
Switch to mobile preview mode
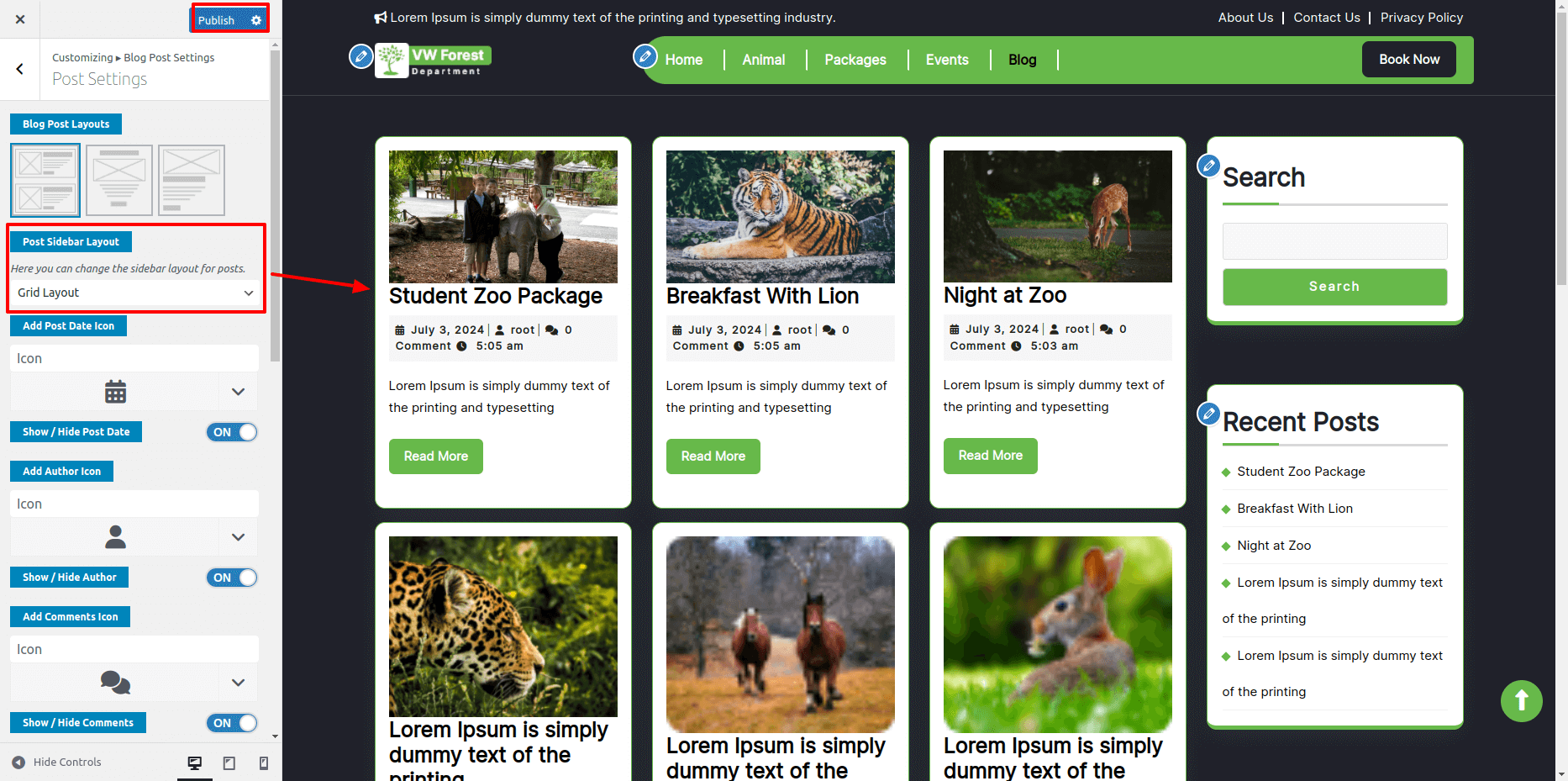coord(264,763)
